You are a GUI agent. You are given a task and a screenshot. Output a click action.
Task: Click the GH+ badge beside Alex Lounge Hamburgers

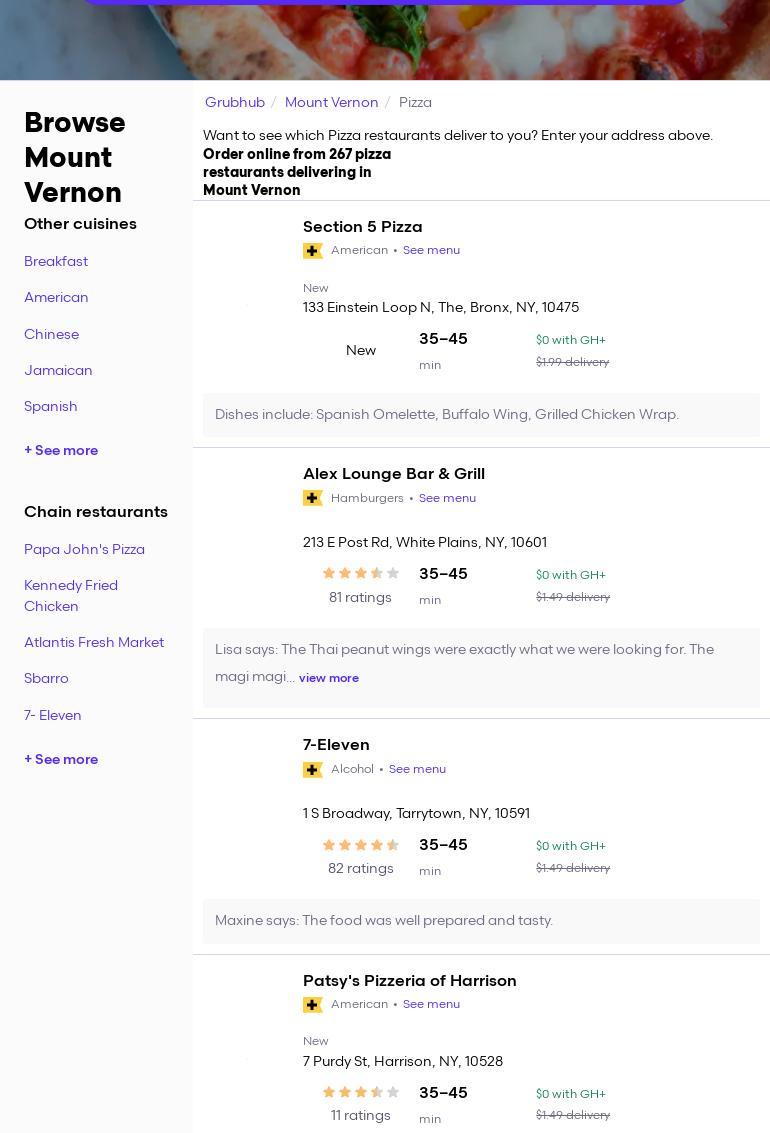313,498
